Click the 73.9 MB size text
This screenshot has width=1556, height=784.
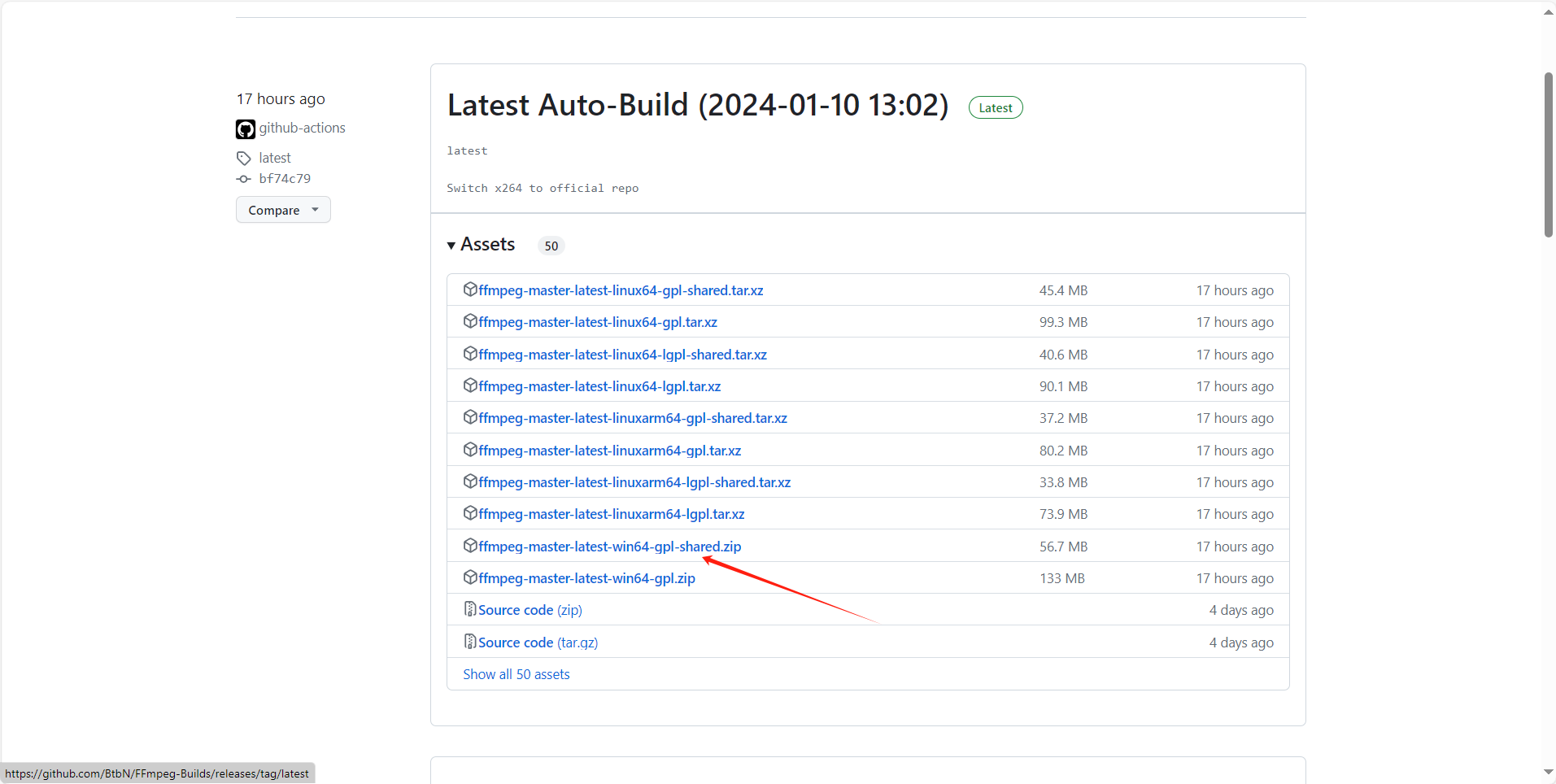(x=1063, y=514)
